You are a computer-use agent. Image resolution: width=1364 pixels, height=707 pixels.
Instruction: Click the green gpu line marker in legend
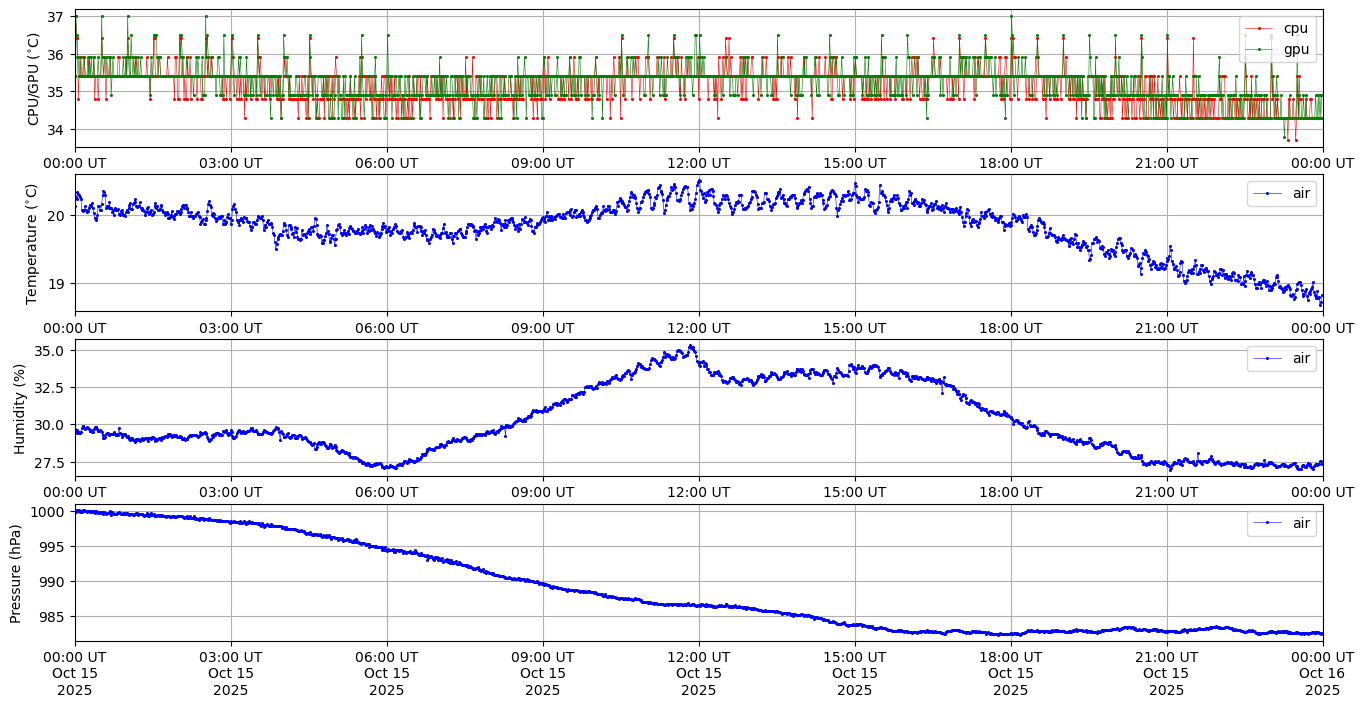pyautogui.click(x=1259, y=49)
